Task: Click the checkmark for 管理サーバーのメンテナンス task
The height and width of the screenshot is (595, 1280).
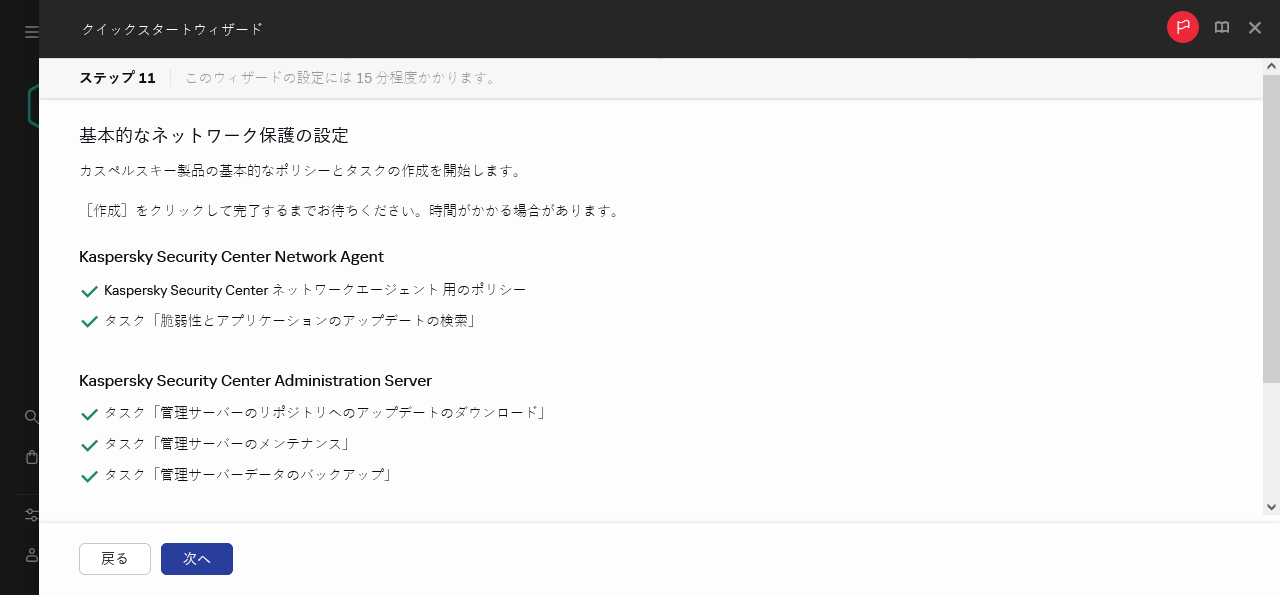Action: click(x=89, y=444)
